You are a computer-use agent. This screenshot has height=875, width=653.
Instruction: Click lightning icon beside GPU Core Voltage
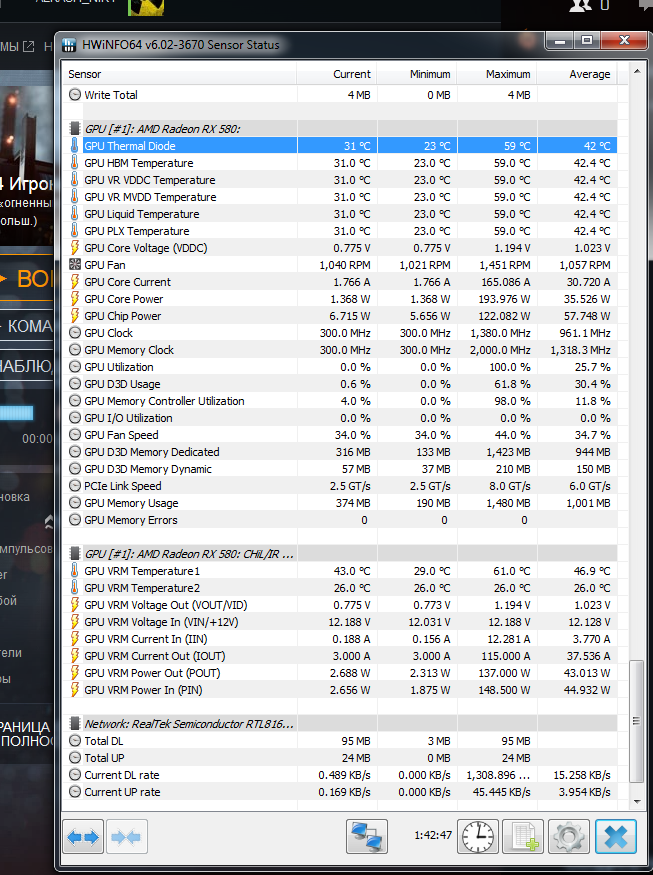[x=74, y=248]
